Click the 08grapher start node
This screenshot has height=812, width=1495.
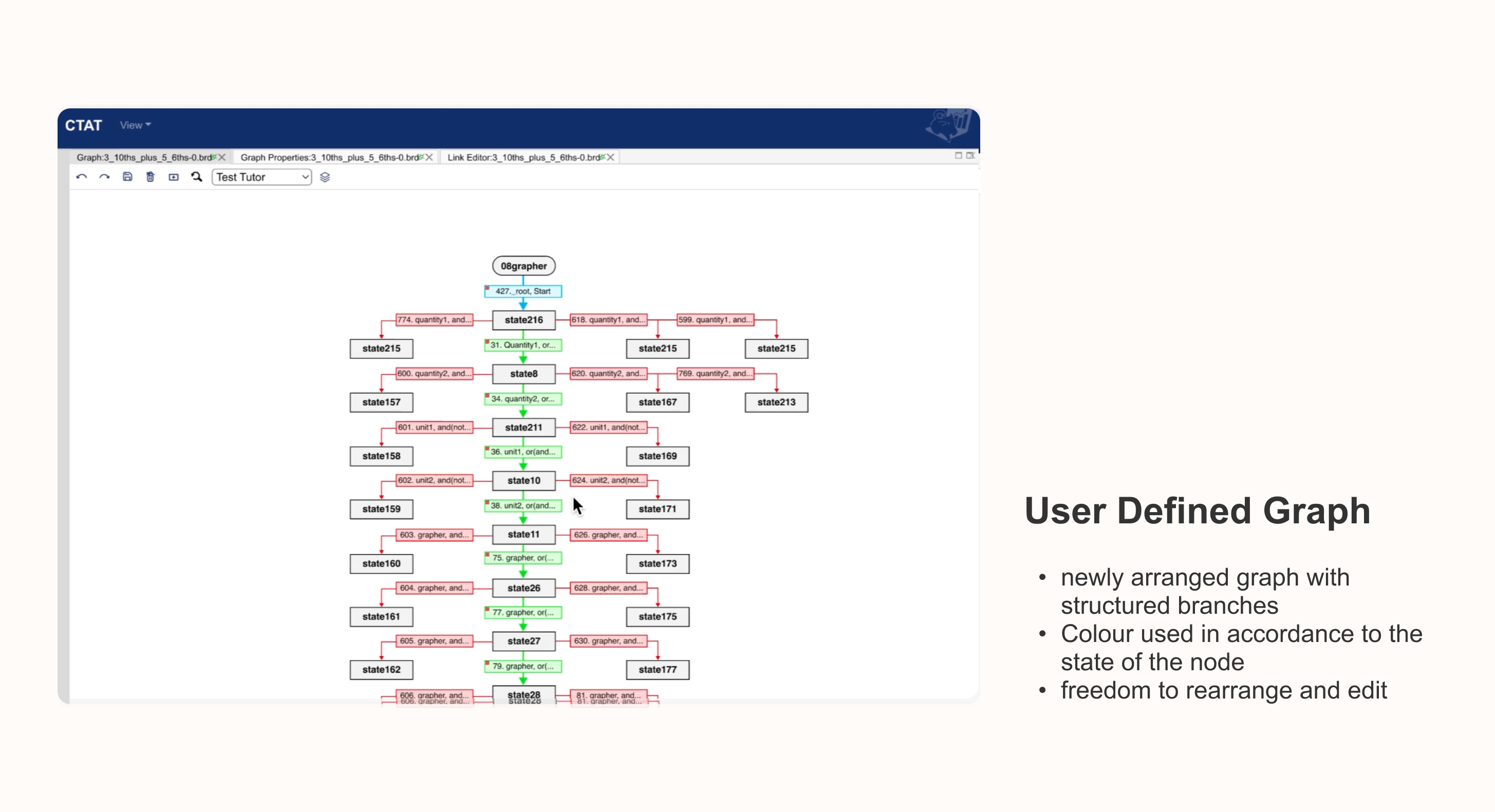[x=524, y=266]
